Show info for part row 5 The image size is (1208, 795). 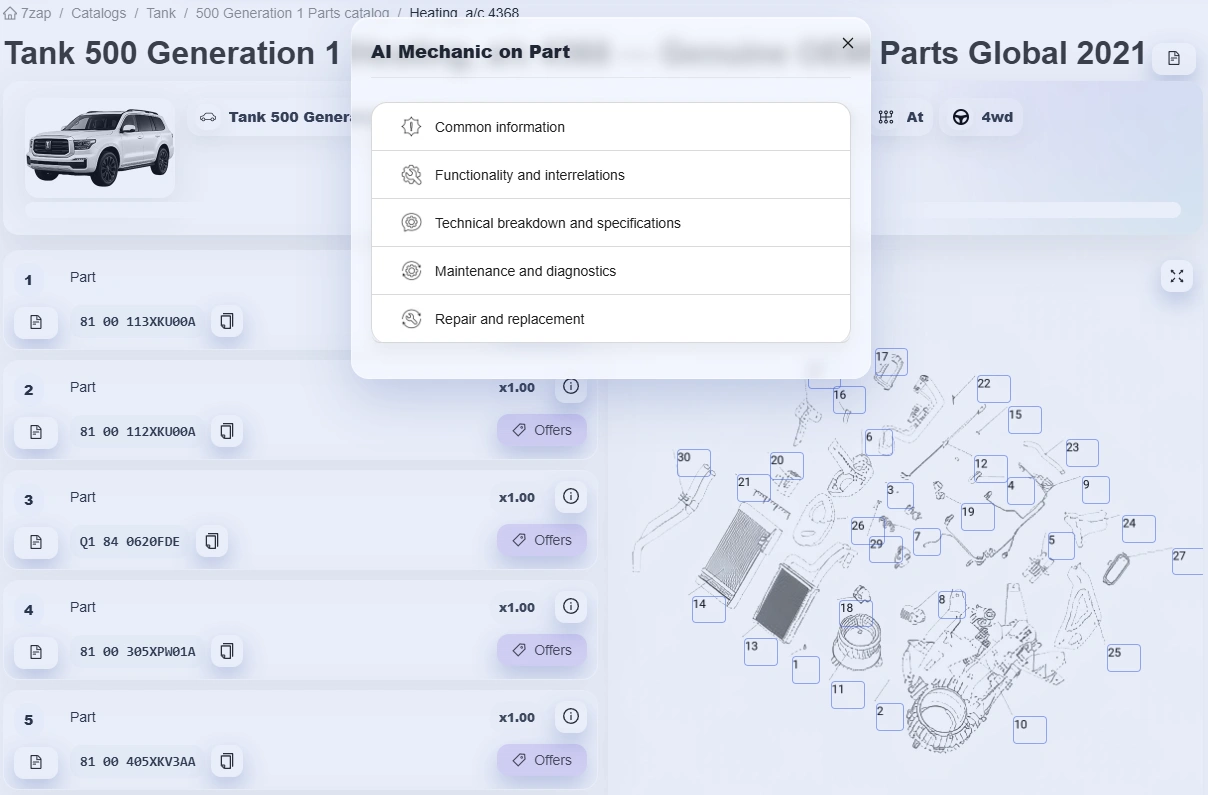[571, 717]
